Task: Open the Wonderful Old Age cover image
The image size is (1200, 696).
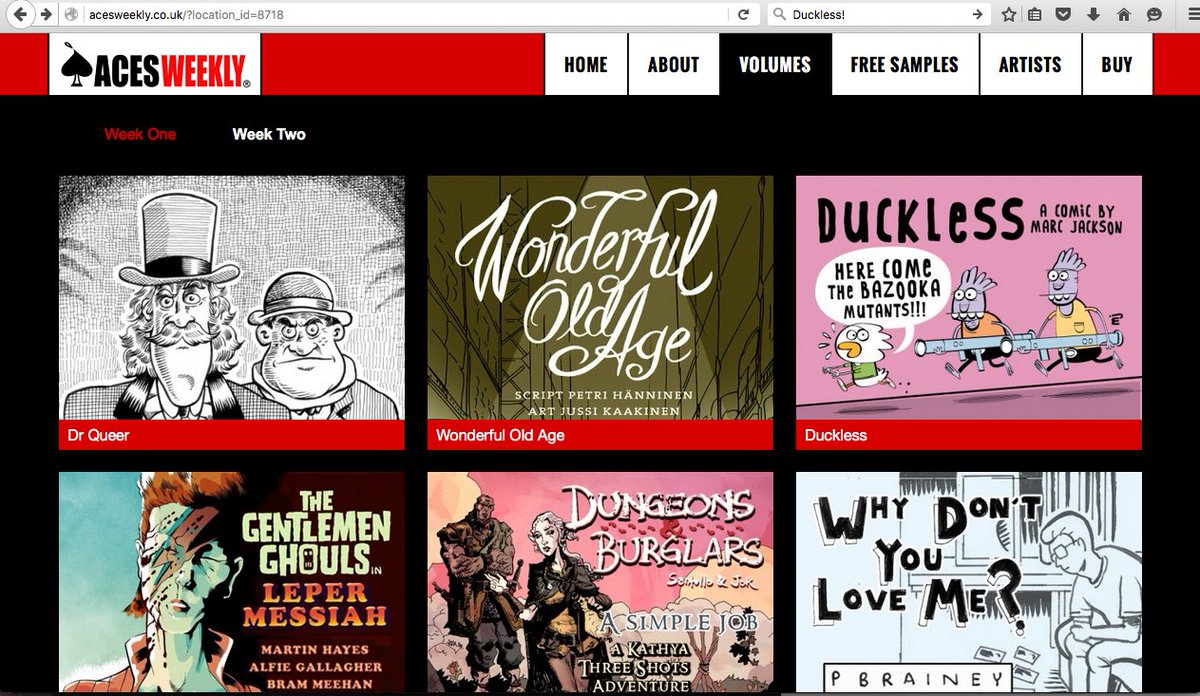Action: pyautogui.click(x=600, y=298)
